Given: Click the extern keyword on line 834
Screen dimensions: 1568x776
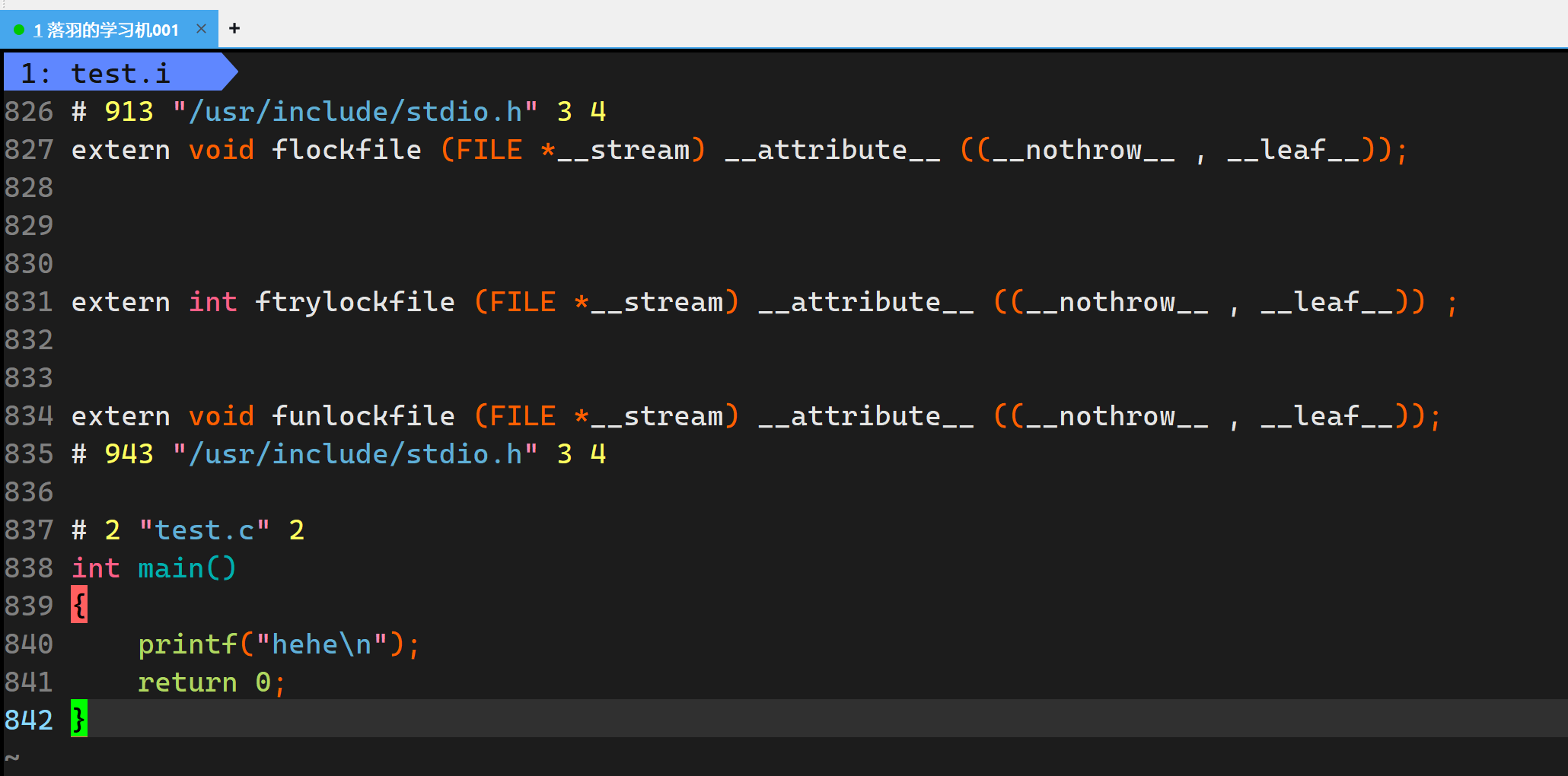Looking at the screenshot, I should click(121, 416).
